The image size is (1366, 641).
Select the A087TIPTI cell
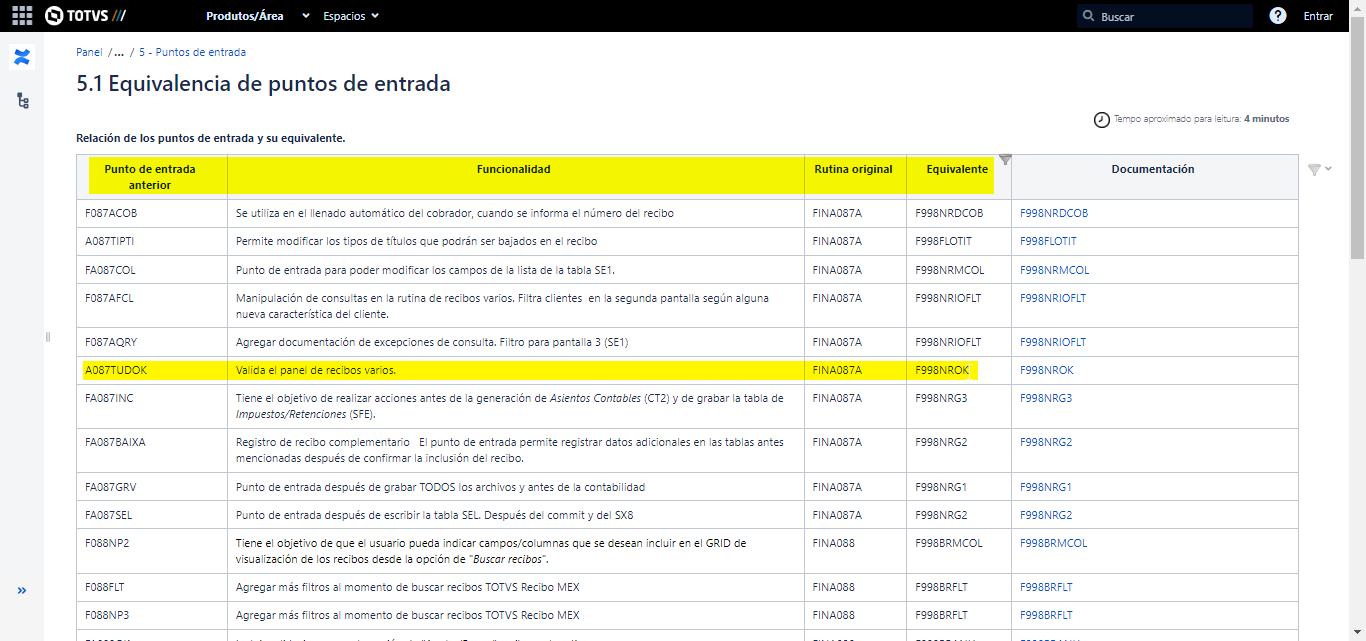tap(152, 241)
